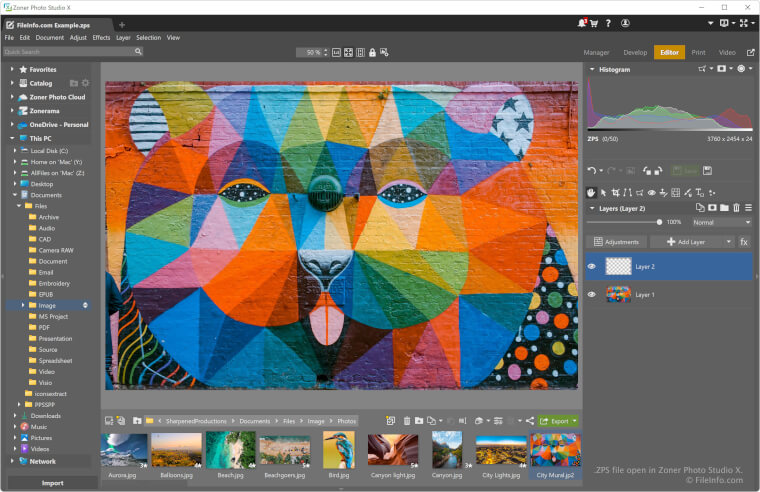This screenshot has width=760, height=492.
Task: Select the Crop tool in toolbar
Action: [615, 192]
